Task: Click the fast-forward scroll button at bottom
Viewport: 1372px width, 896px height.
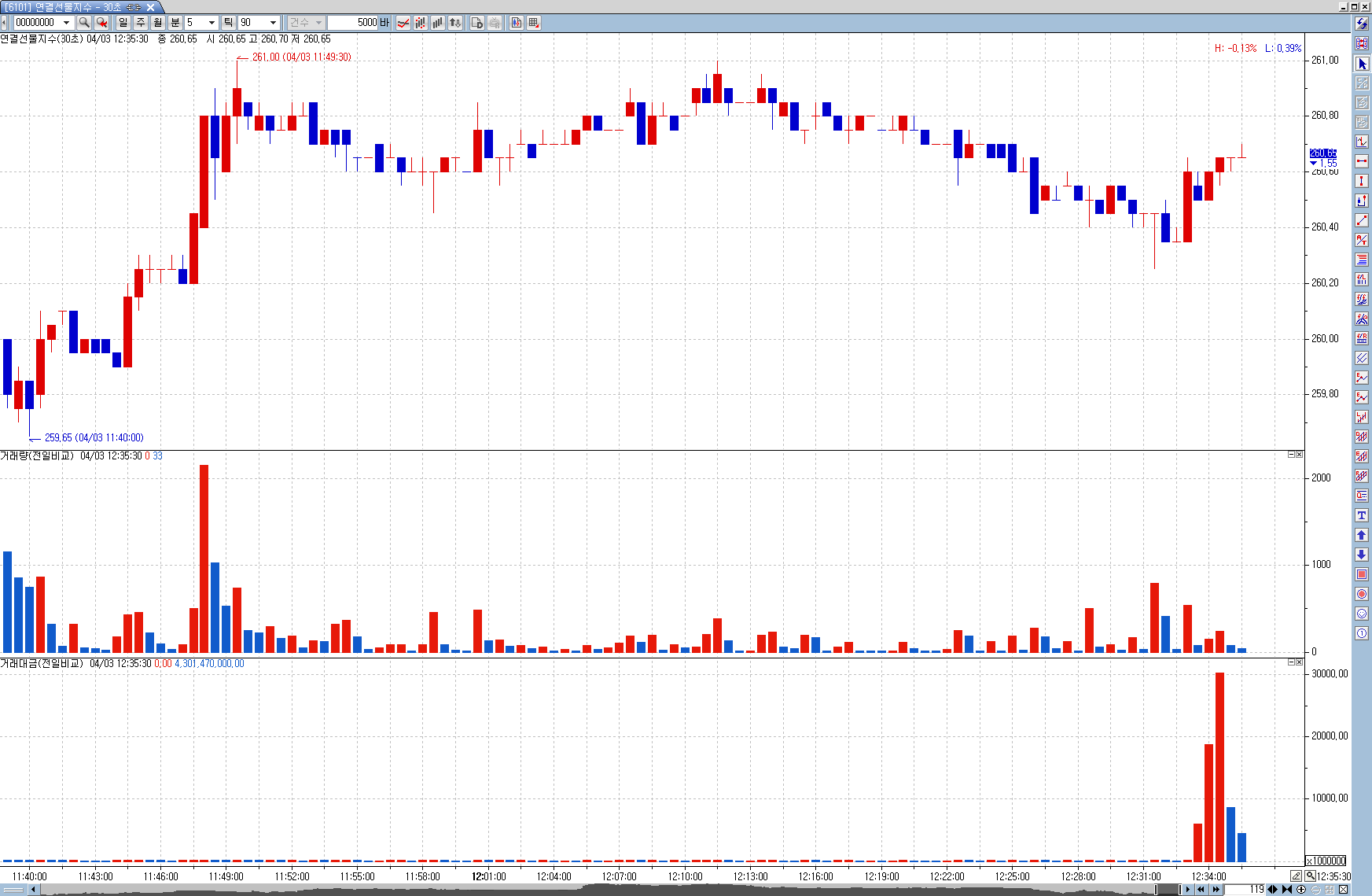Action: click(1216, 890)
